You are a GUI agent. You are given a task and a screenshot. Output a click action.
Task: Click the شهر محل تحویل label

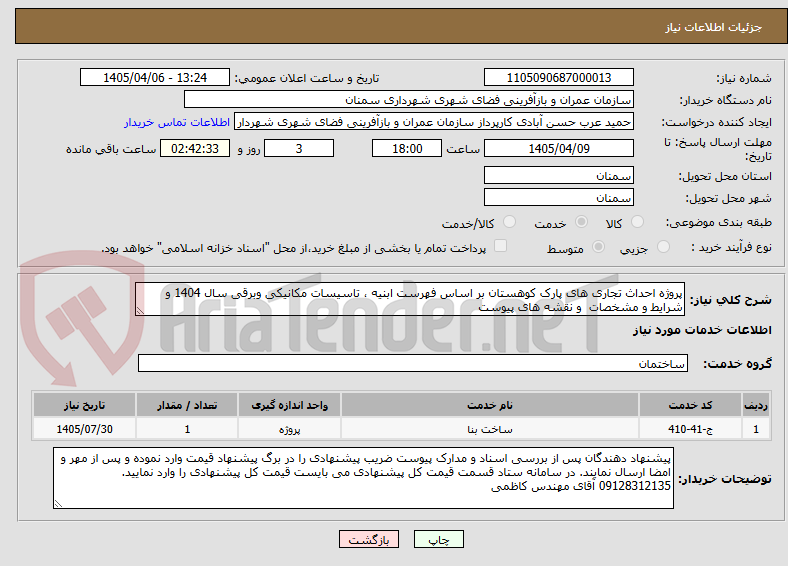point(729,198)
